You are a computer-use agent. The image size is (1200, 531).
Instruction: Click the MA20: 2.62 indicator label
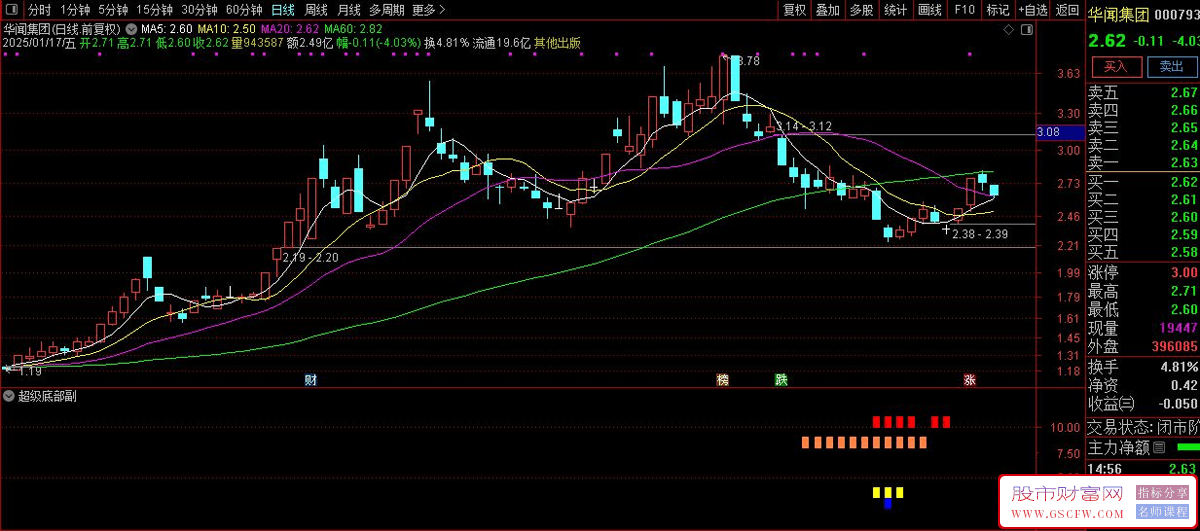[x=289, y=30]
